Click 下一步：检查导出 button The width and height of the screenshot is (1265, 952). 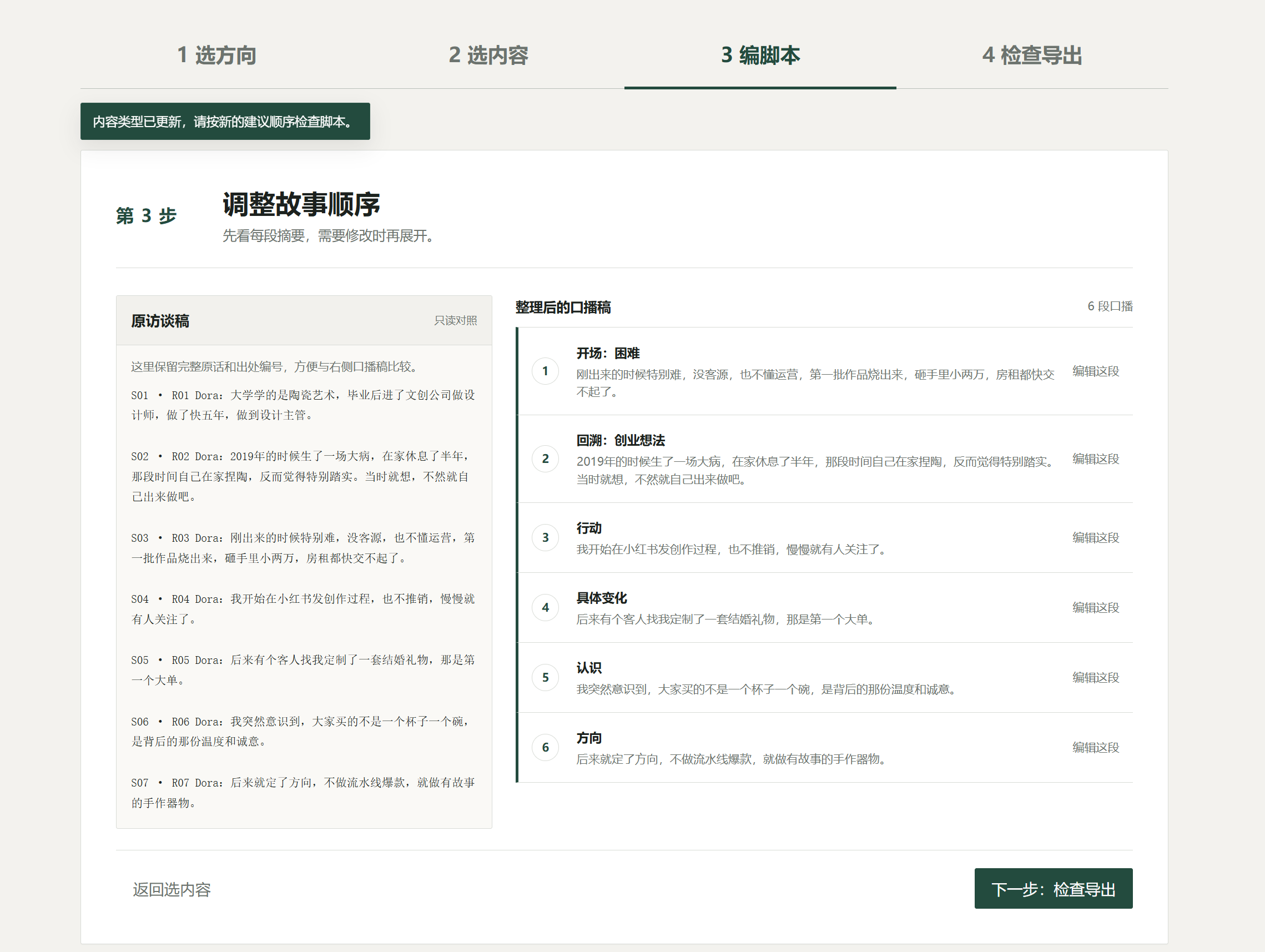click(1054, 889)
